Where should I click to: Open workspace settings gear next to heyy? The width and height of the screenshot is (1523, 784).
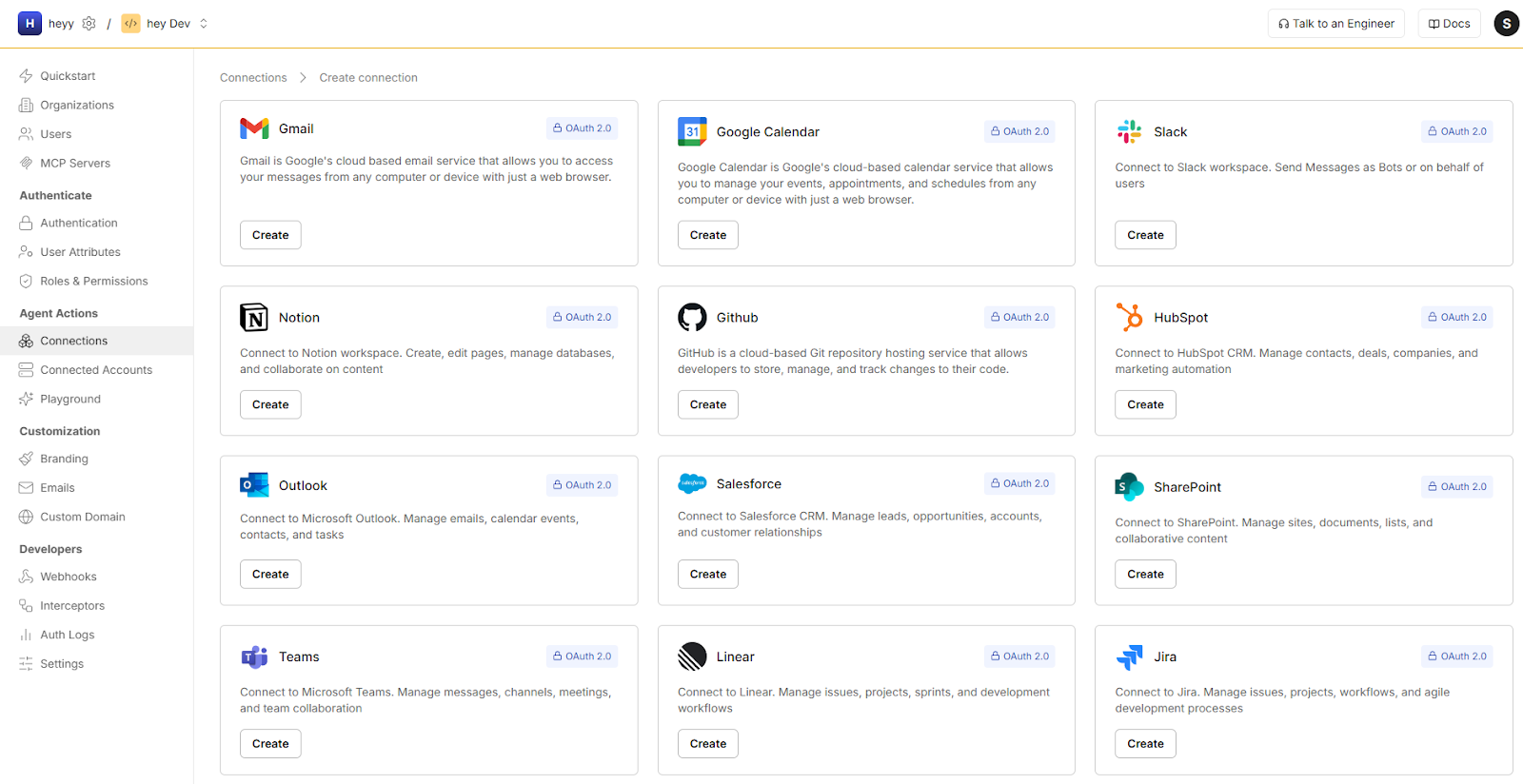click(x=89, y=24)
